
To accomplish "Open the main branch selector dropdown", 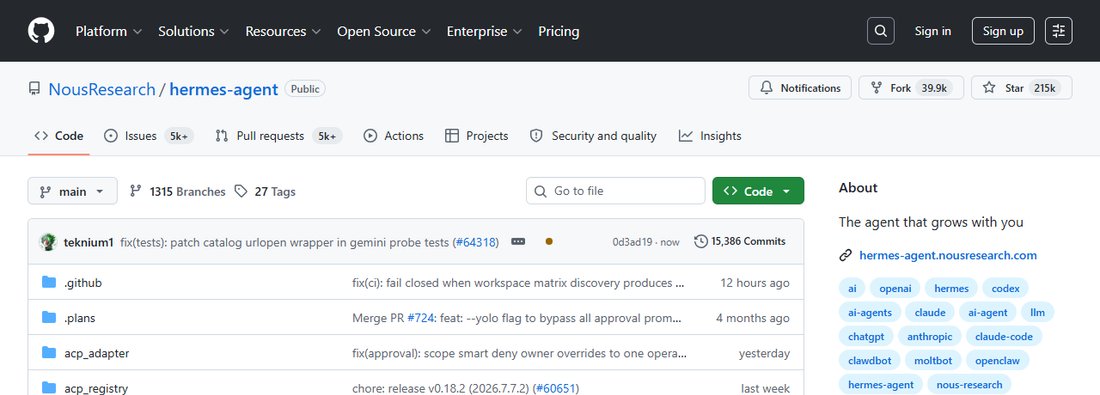I will (x=72, y=191).
